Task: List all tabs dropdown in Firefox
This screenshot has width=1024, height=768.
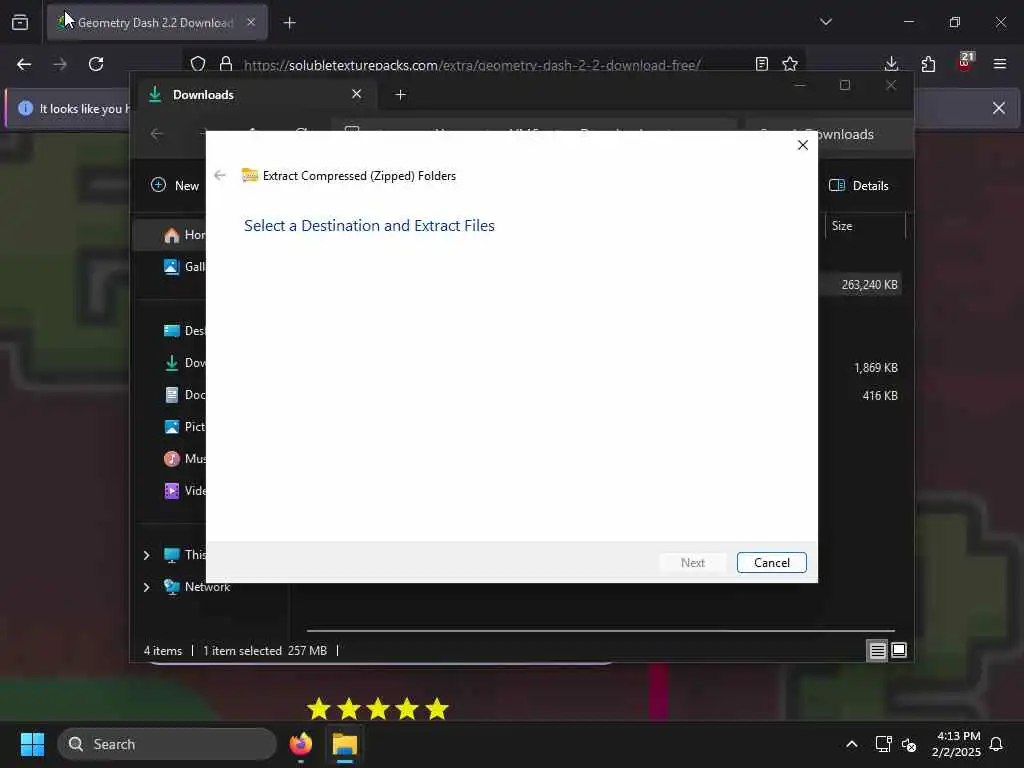Action: tap(826, 22)
